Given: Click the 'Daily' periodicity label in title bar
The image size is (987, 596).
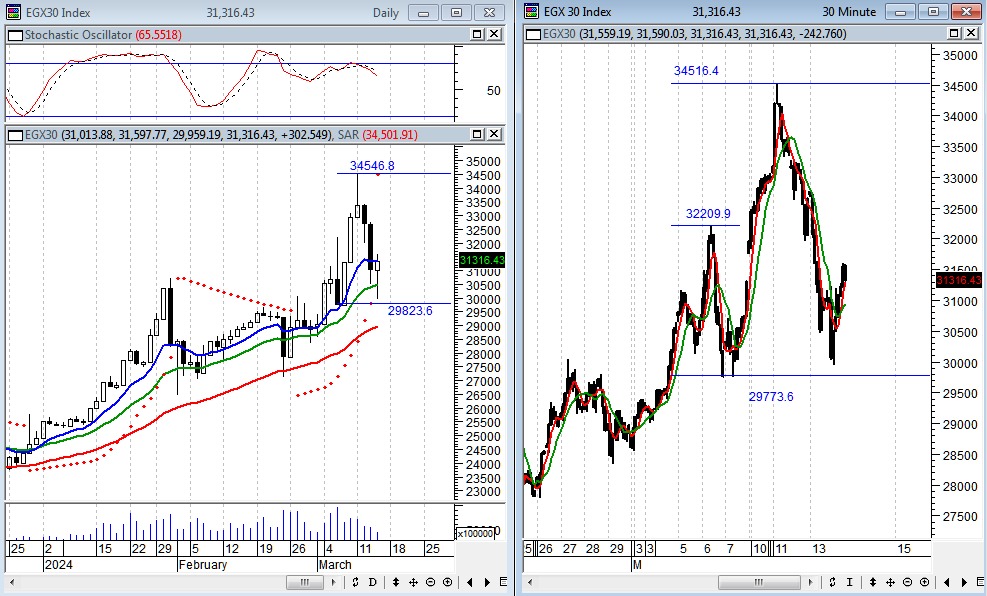Looking at the screenshot, I should 385,12.
